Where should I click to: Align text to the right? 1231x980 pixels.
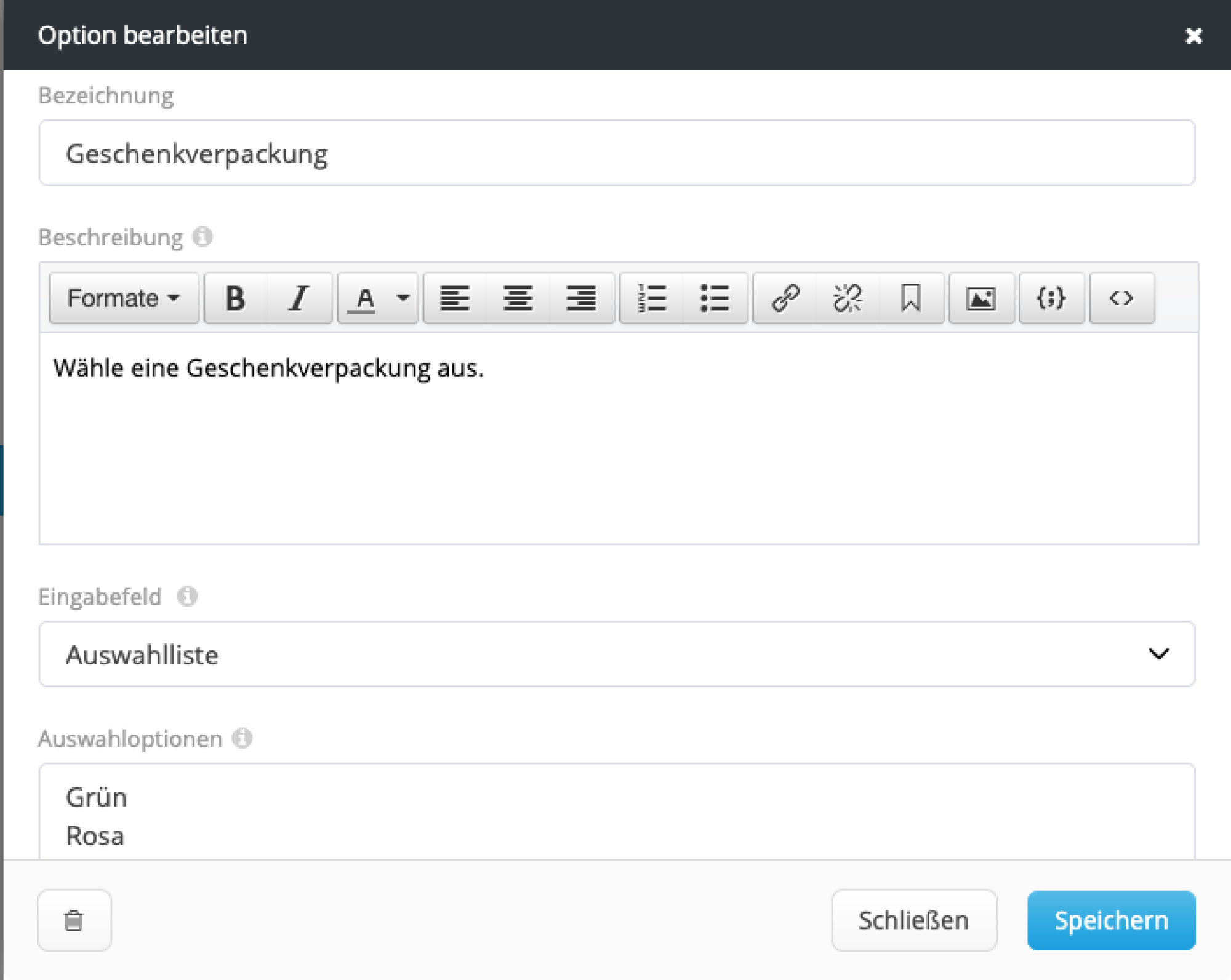click(x=581, y=298)
